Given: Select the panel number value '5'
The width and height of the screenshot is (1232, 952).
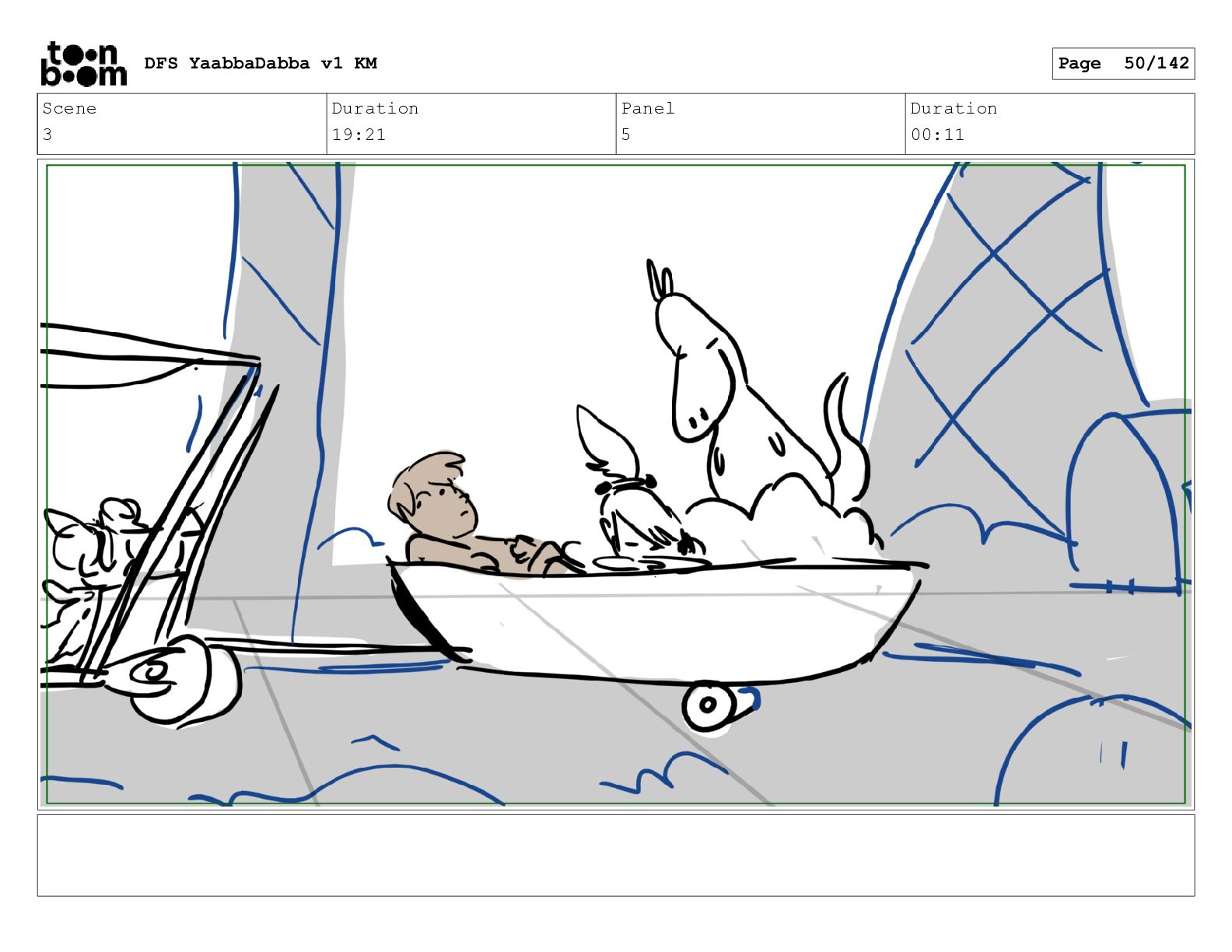Looking at the screenshot, I should [626, 135].
